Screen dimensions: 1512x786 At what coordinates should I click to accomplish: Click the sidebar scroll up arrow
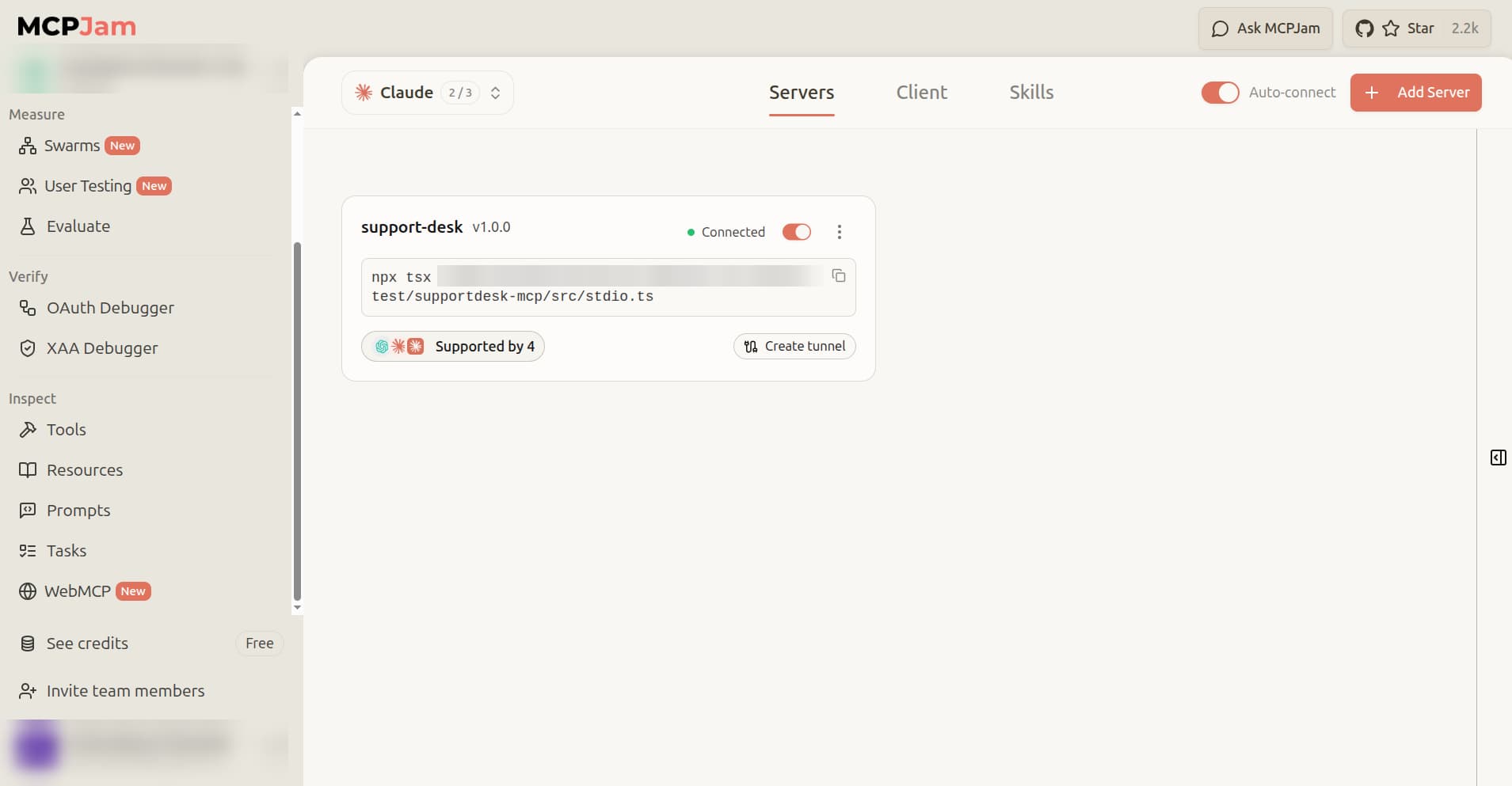pos(297,114)
